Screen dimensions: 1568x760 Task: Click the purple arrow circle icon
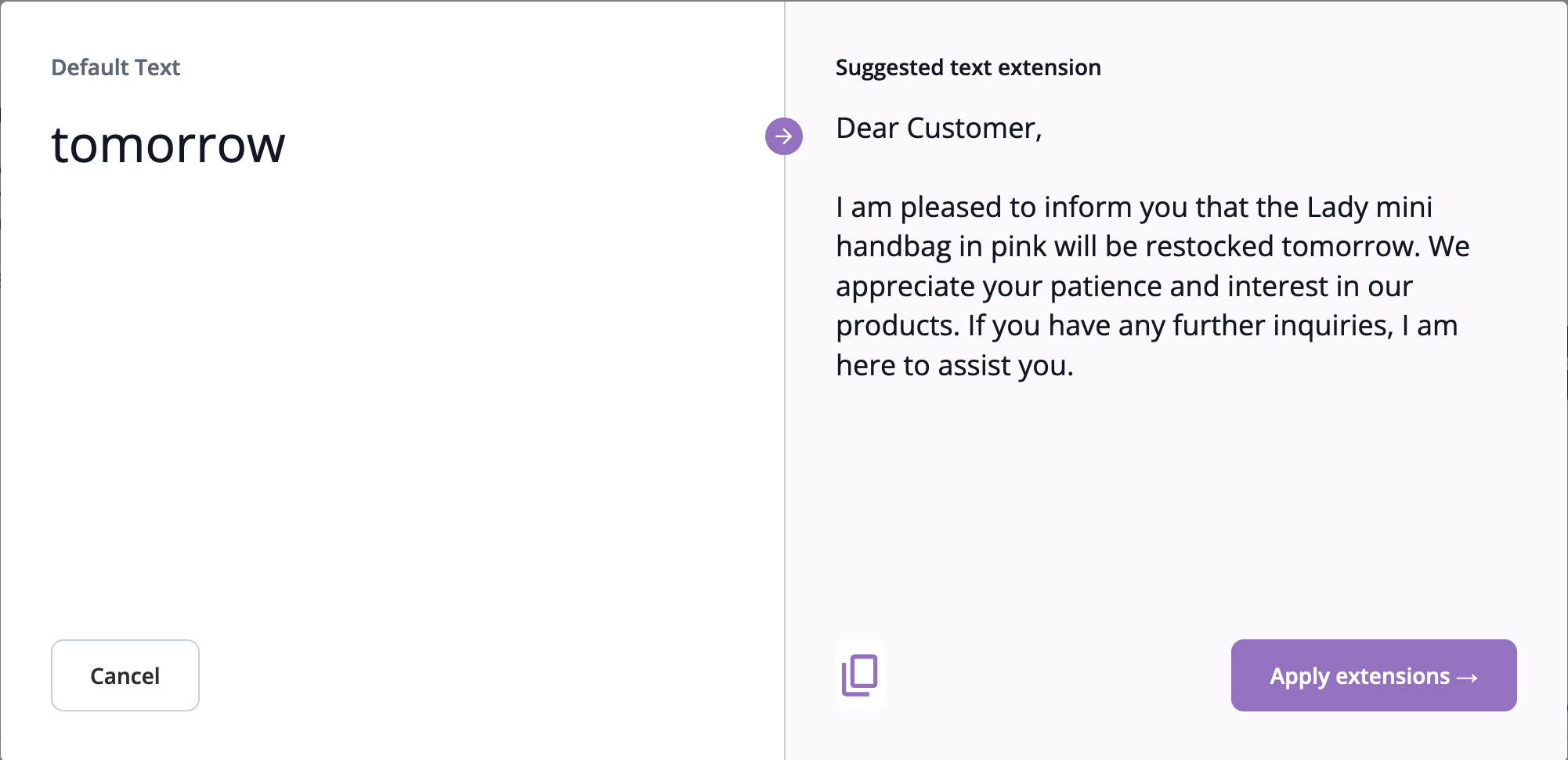[783, 136]
